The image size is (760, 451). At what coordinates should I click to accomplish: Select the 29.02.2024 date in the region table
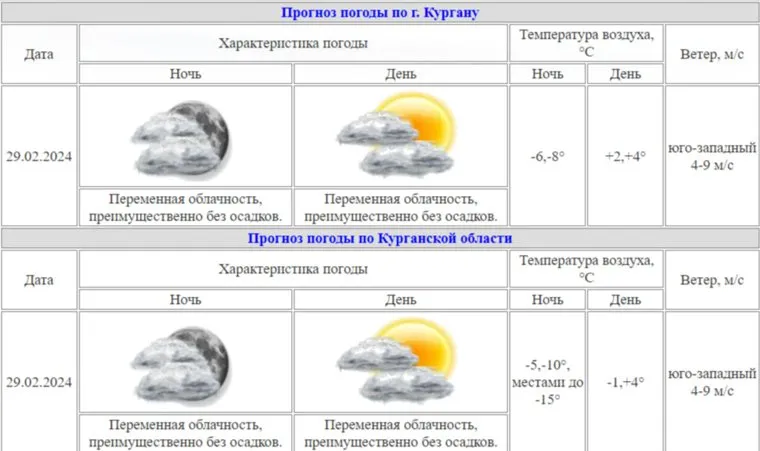click(x=39, y=382)
